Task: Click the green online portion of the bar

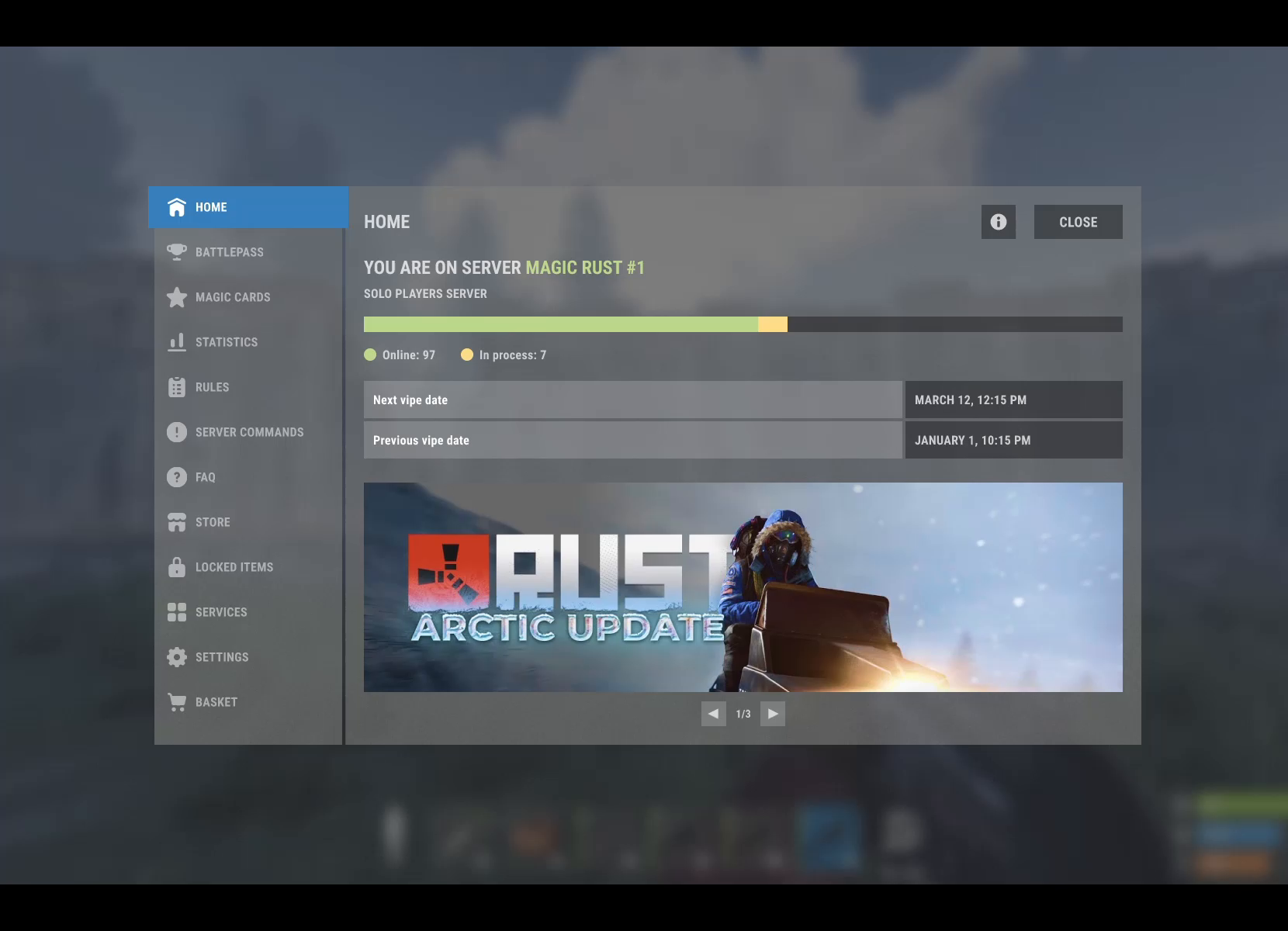Action: [x=561, y=324]
